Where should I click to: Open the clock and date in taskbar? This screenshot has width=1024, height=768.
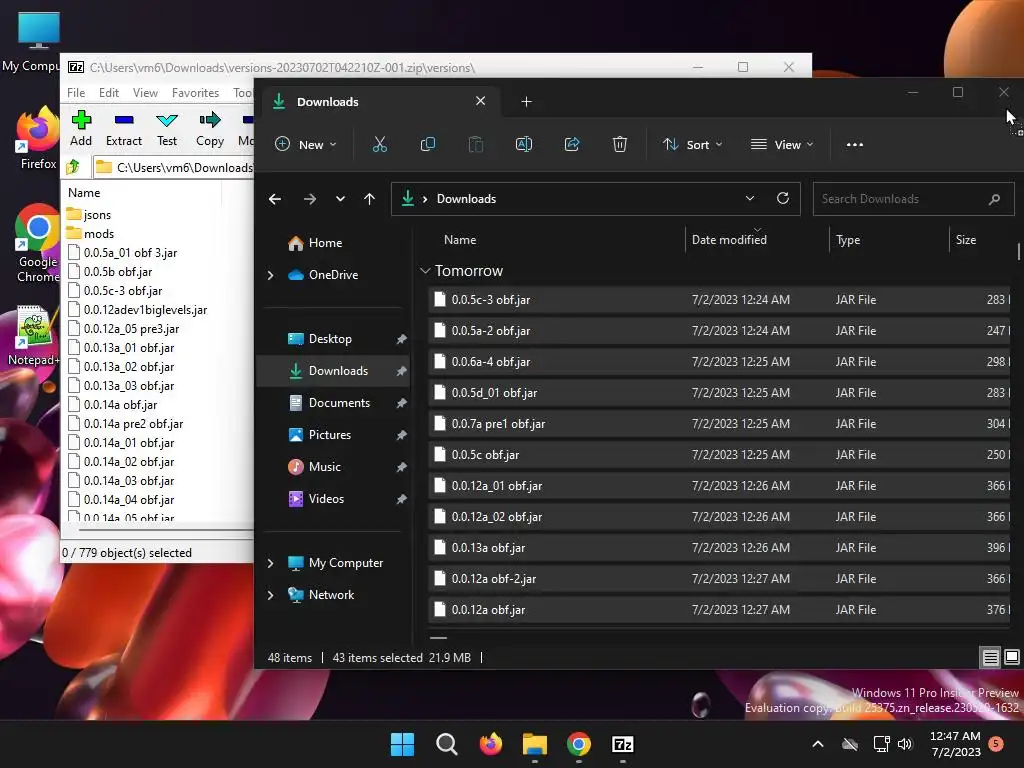[955, 744]
